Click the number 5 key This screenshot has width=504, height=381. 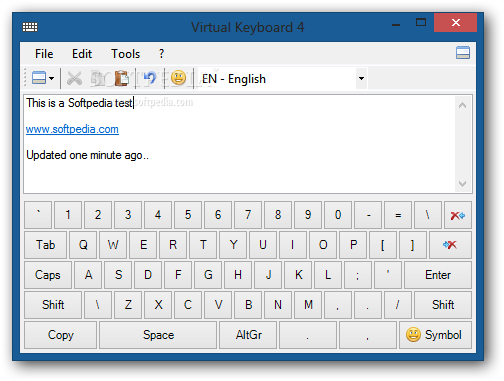point(188,215)
